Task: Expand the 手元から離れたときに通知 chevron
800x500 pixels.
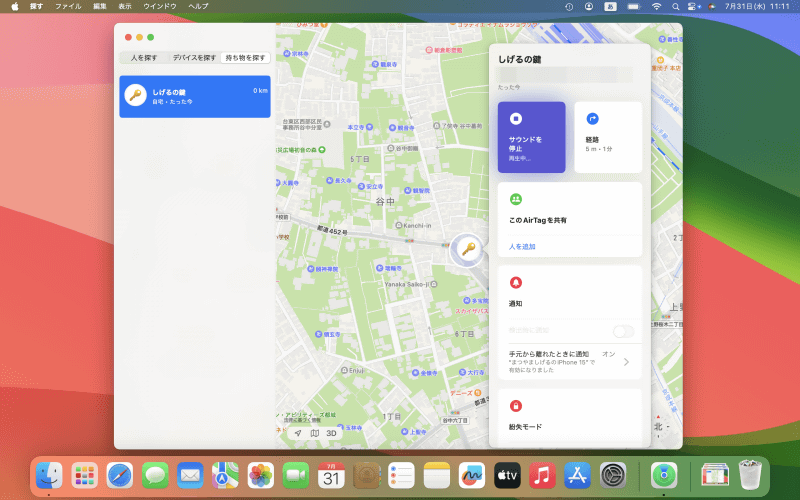Action: (x=626, y=362)
